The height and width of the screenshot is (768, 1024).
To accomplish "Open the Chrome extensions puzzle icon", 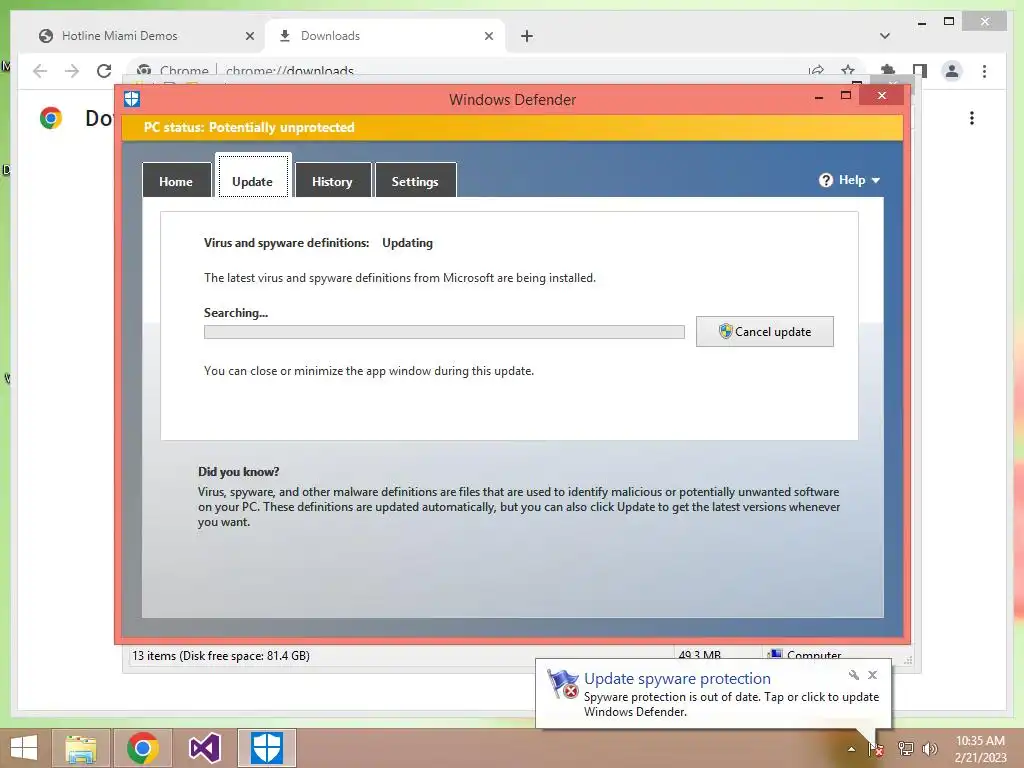I will click(x=888, y=70).
